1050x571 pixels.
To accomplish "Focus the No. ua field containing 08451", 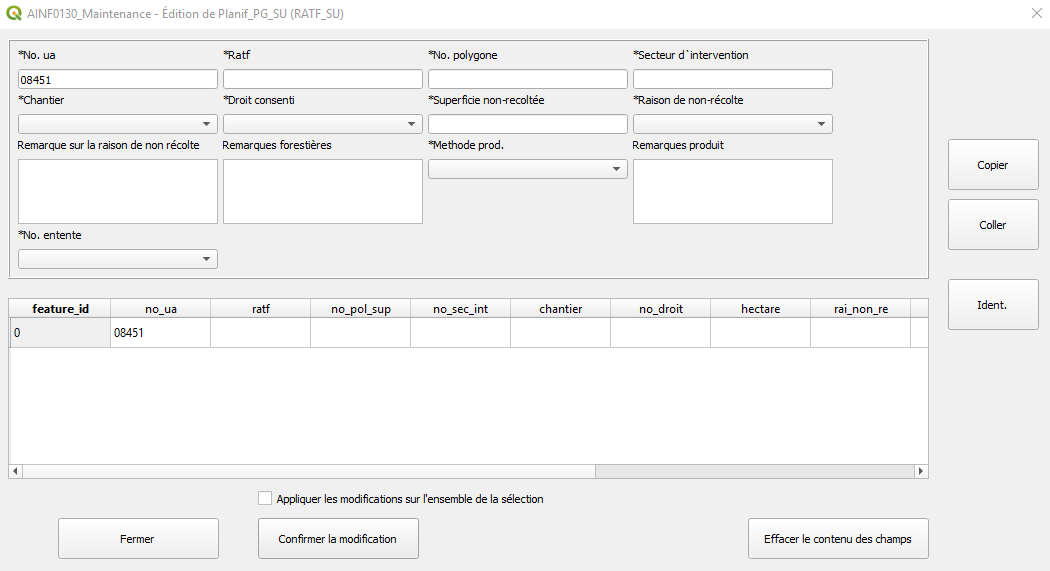I will point(118,80).
